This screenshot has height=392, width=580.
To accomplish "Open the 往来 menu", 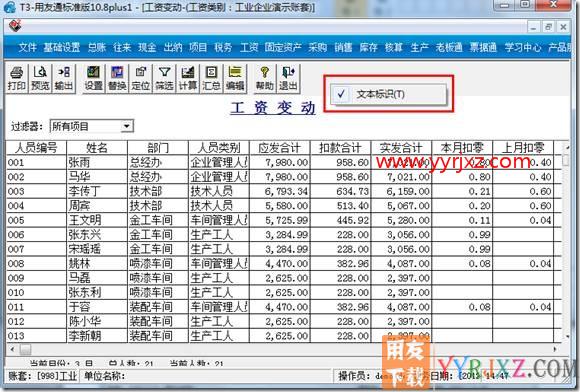I will [122, 47].
